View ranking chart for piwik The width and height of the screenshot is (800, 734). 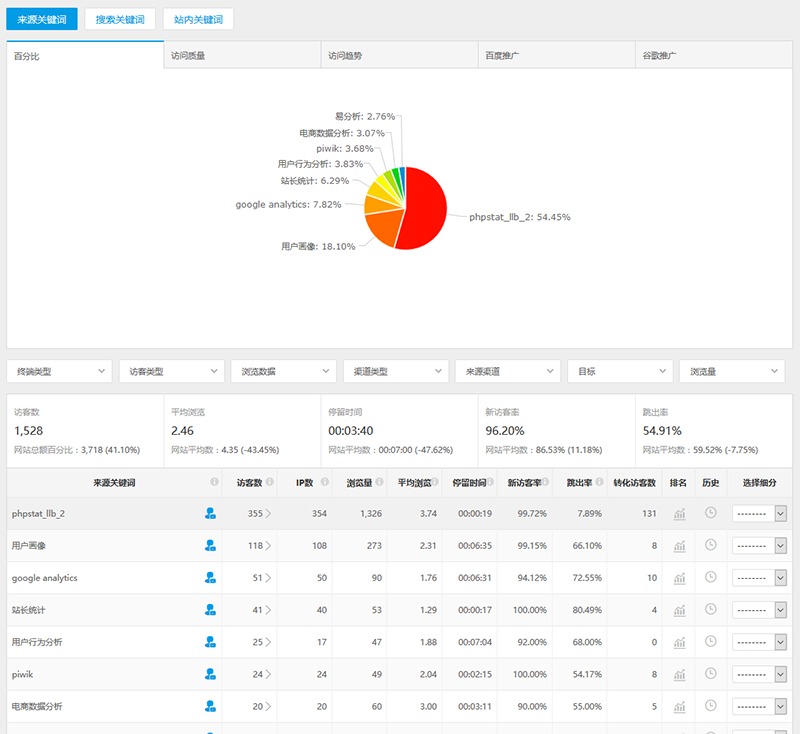click(679, 675)
